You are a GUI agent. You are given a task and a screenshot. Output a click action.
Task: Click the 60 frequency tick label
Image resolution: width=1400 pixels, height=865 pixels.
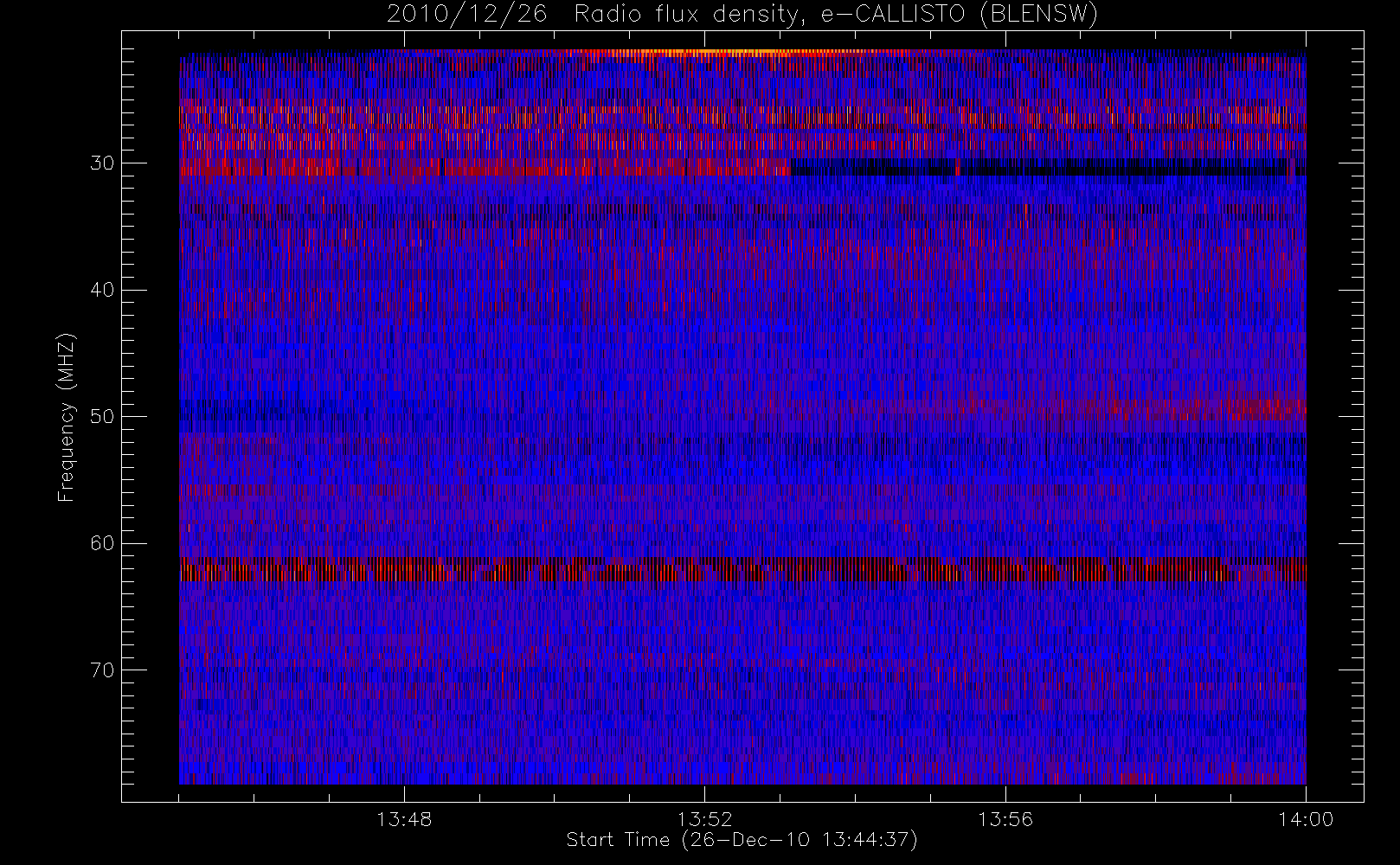point(102,543)
